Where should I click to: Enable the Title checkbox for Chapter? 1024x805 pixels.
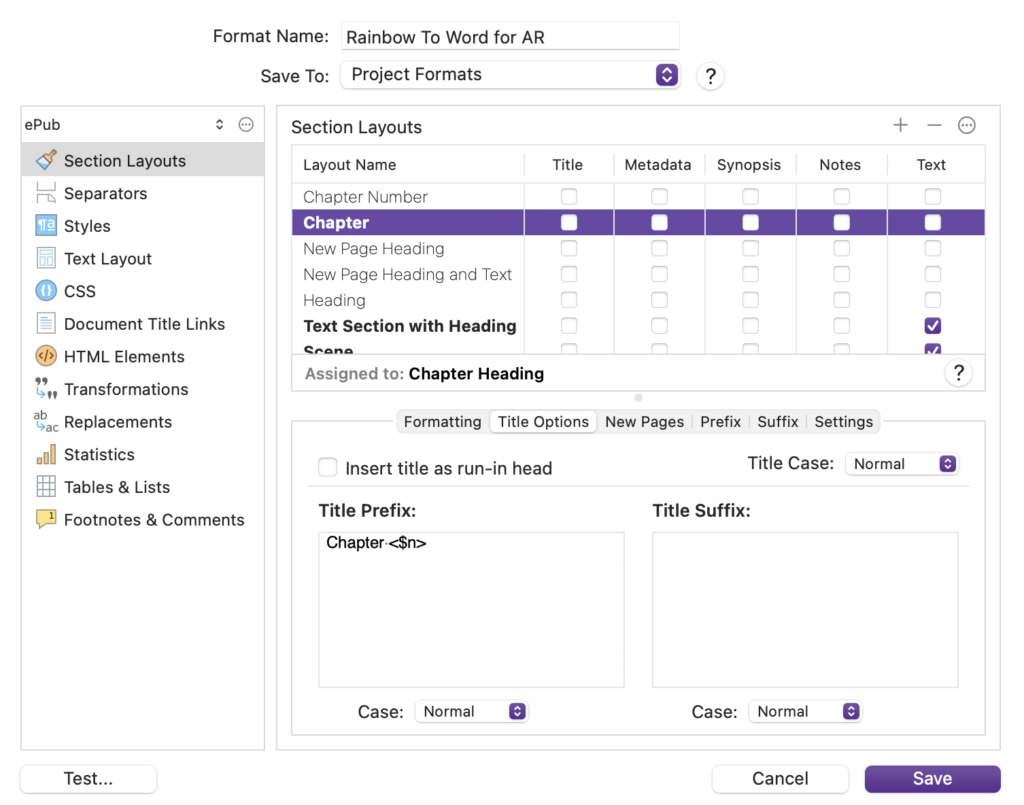pyautogui.click(x=568, y=222)
